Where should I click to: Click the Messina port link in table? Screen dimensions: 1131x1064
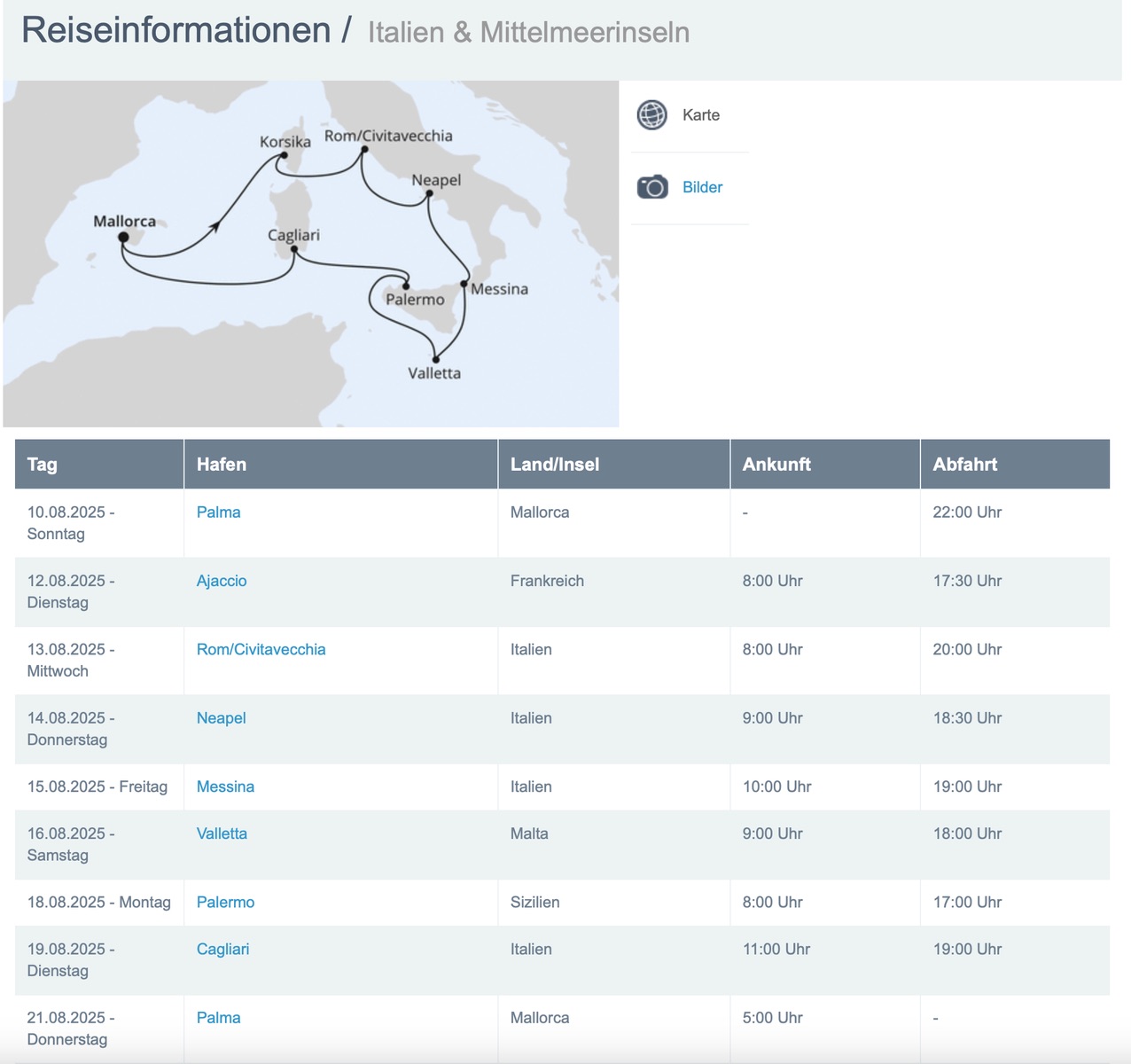(x=225, y=786)
